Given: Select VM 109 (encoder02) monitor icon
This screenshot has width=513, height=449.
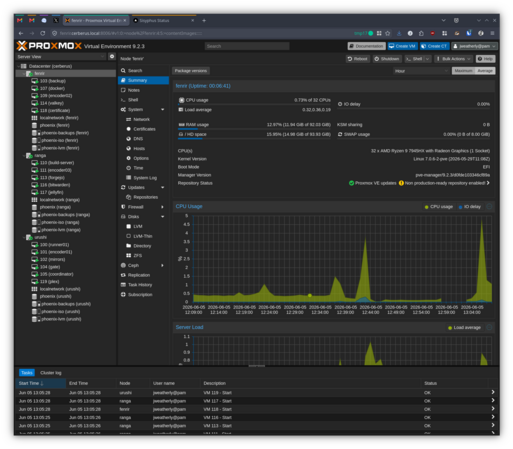Looking at the screenshot, I should coord(35,96).
